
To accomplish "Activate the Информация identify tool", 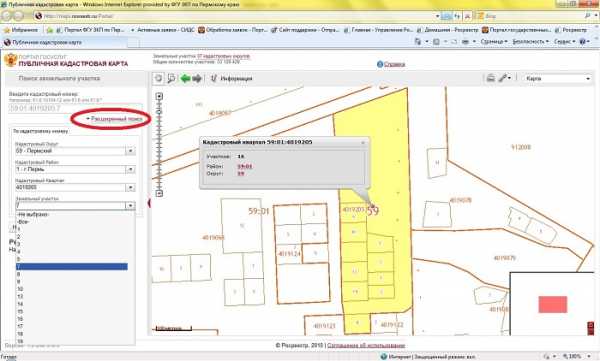I will tap(232, 78).
